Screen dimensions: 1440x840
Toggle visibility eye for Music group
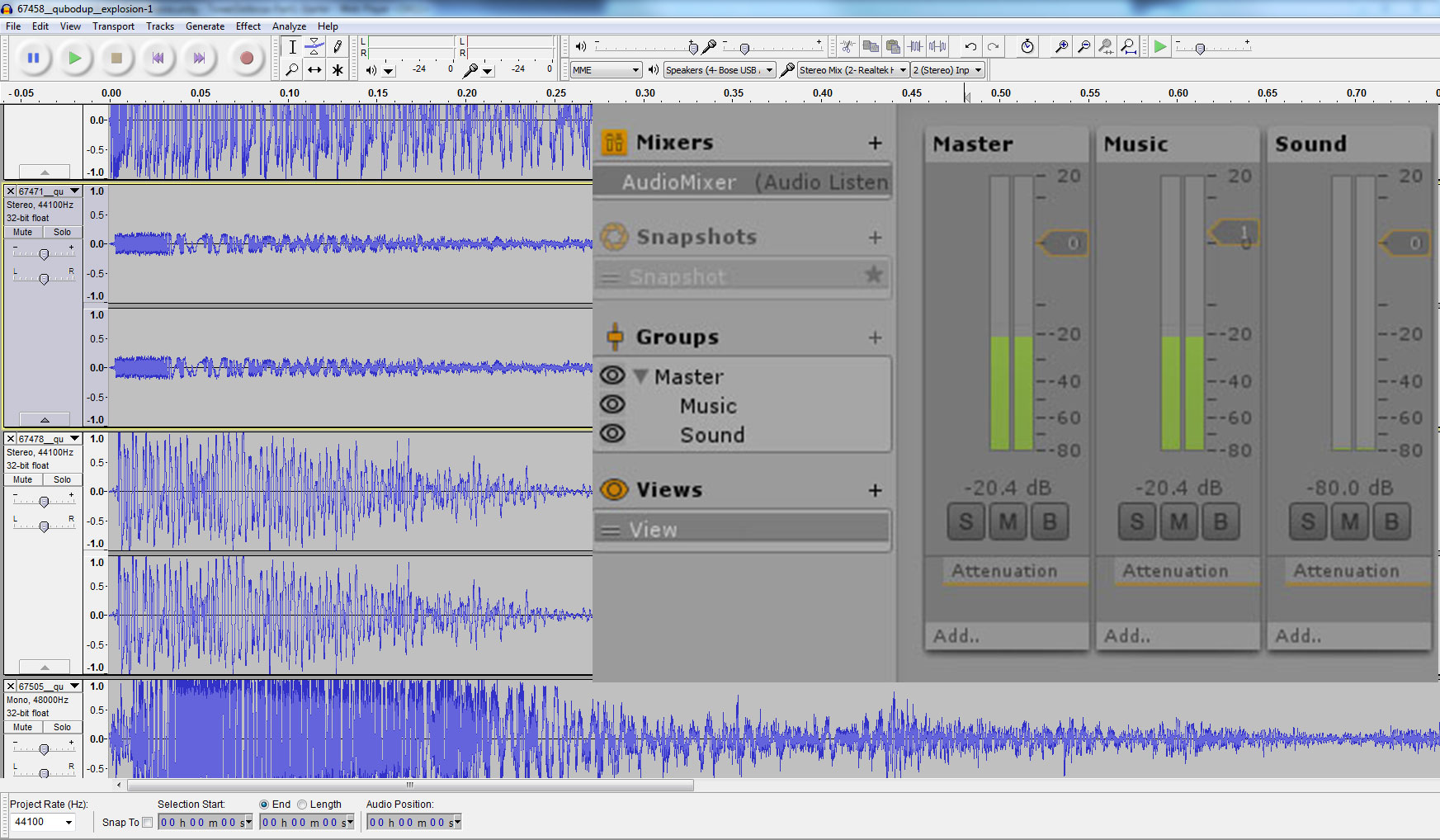(612, 405)
